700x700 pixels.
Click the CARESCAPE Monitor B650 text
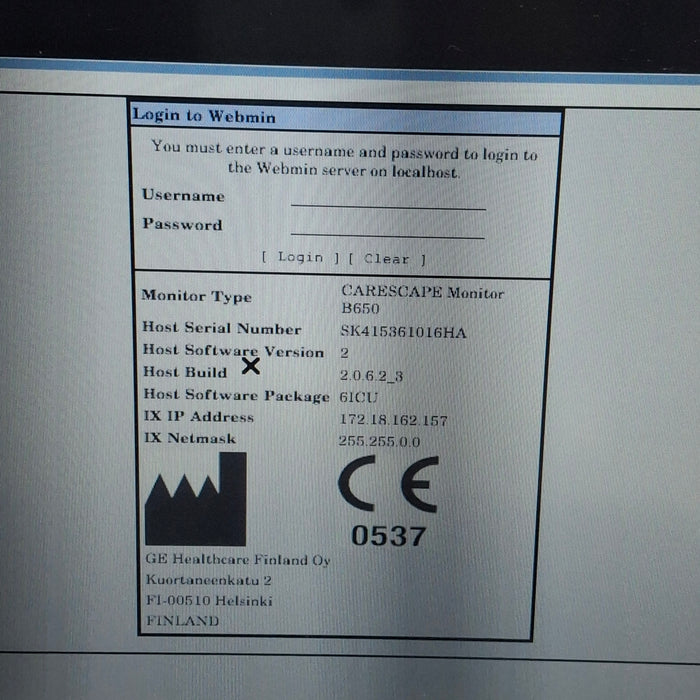click(421, 300)
